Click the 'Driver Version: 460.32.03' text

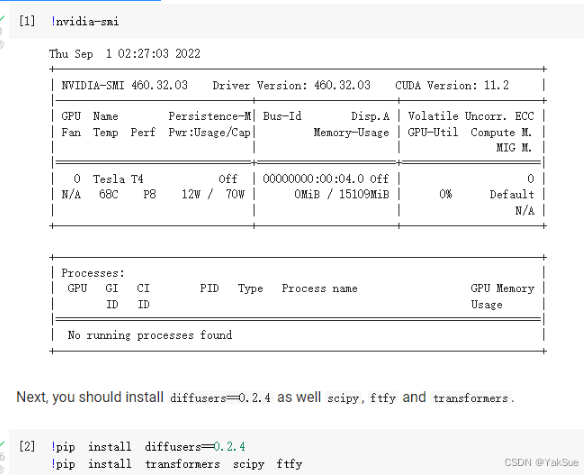(x=291, y=85)
